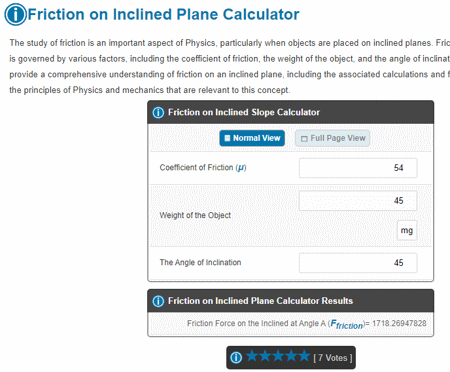Switch to Normal View
This screenshot has height=372, width=450.
click(252, 138)
